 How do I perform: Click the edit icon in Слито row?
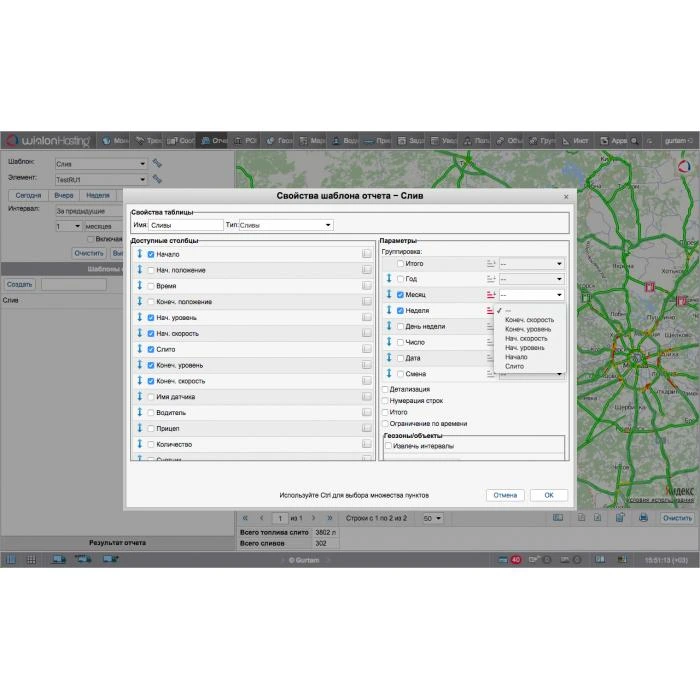[x=367, y=349]
